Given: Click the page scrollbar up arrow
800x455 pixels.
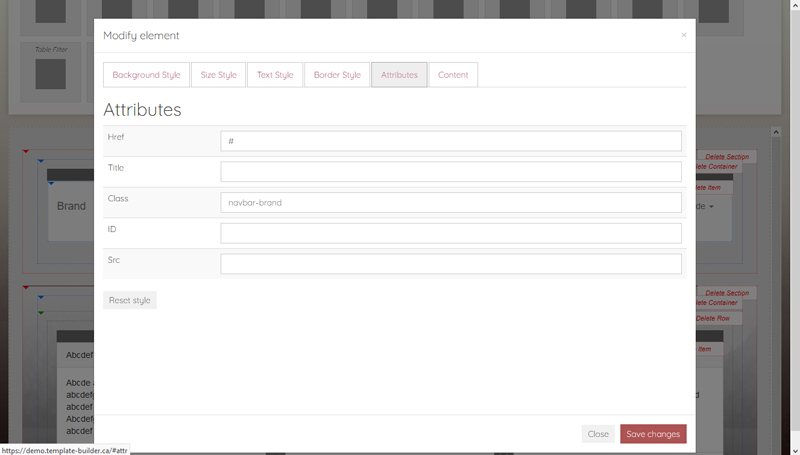Looking at the screenshot, I should click(x=775, y=132).
